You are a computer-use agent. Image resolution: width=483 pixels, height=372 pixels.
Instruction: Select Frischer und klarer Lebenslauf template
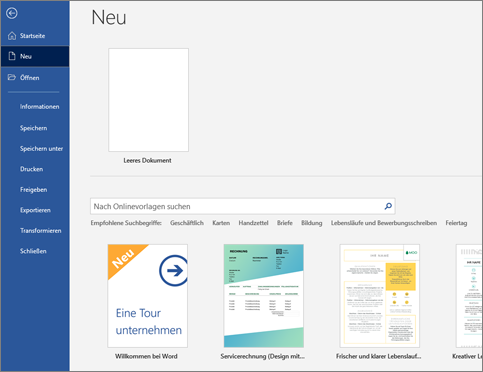[380, 296]
